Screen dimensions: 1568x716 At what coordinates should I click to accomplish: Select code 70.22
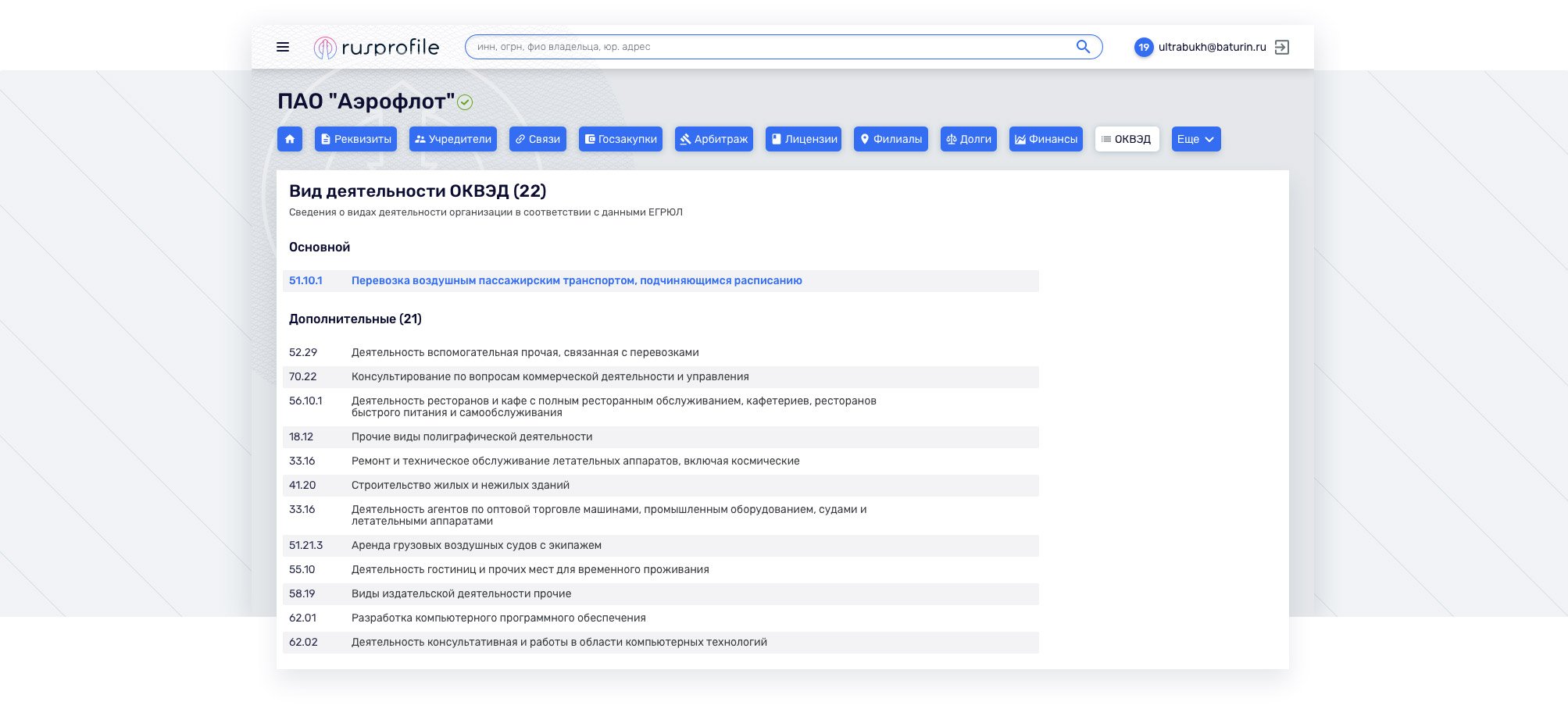(303, 376)
